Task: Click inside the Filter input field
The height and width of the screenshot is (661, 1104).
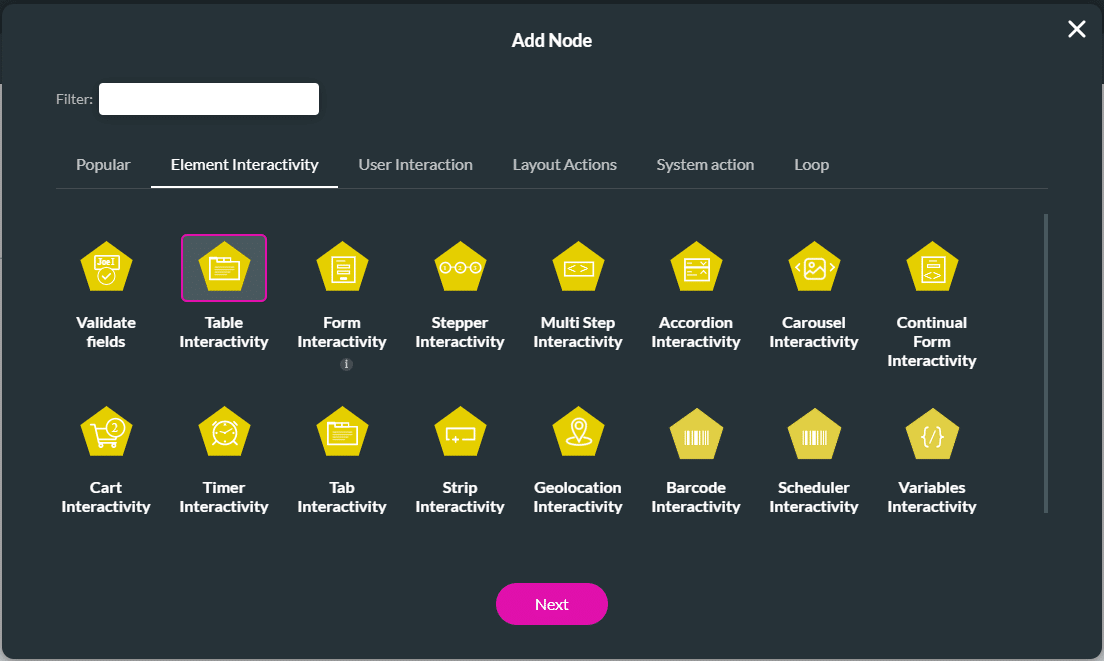Action: pos(208,98)
